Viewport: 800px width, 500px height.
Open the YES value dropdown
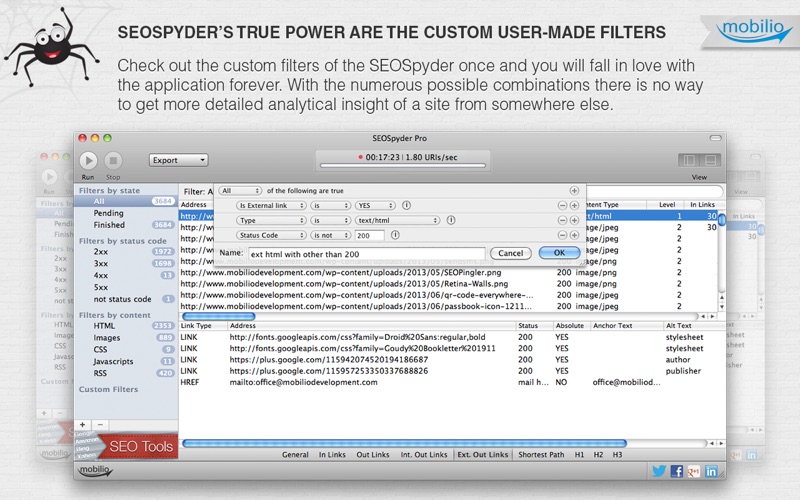375,206
